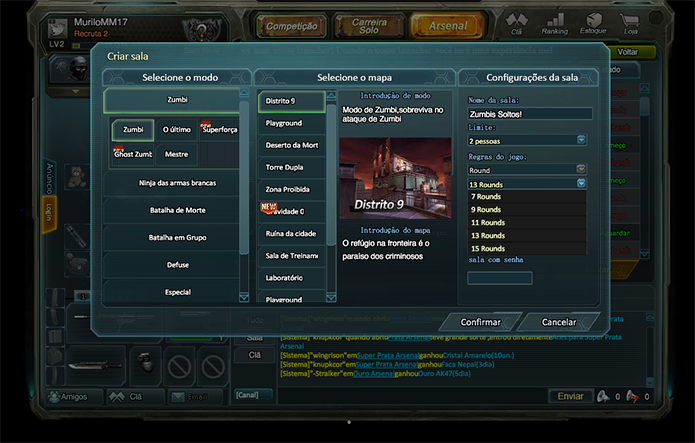Click the megaphone icon beside Enviar
The width and height of the screenshot is (695, 443).
click(603, 396)
